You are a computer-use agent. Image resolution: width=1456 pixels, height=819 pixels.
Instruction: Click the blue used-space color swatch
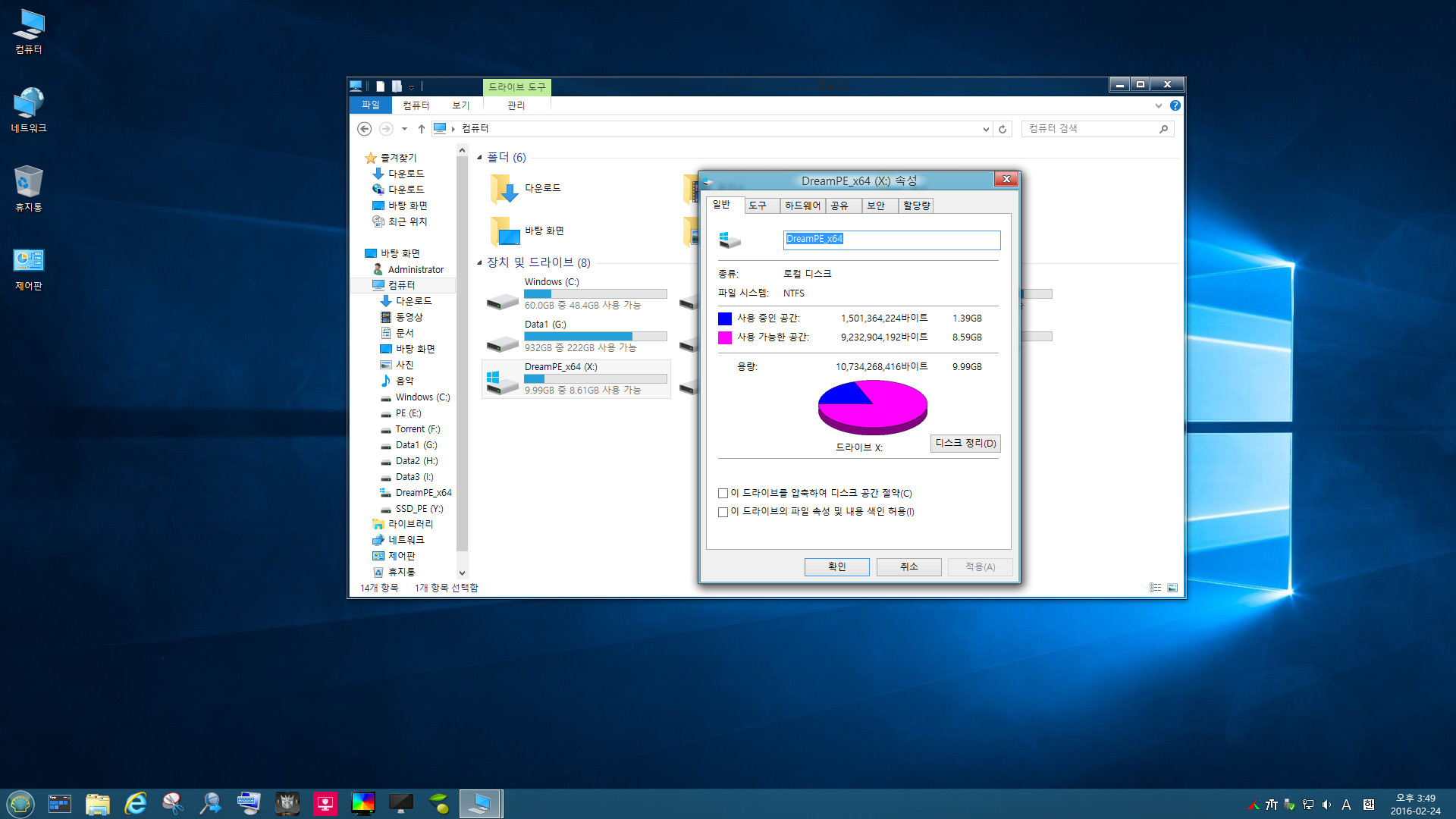click(x=725, y=318)
